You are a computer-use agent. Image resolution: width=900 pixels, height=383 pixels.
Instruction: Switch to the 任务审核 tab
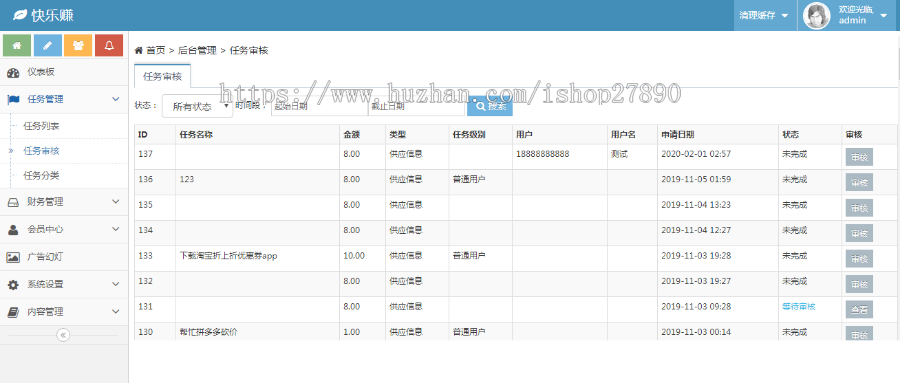pyautogui.click(x=162, y=76)
